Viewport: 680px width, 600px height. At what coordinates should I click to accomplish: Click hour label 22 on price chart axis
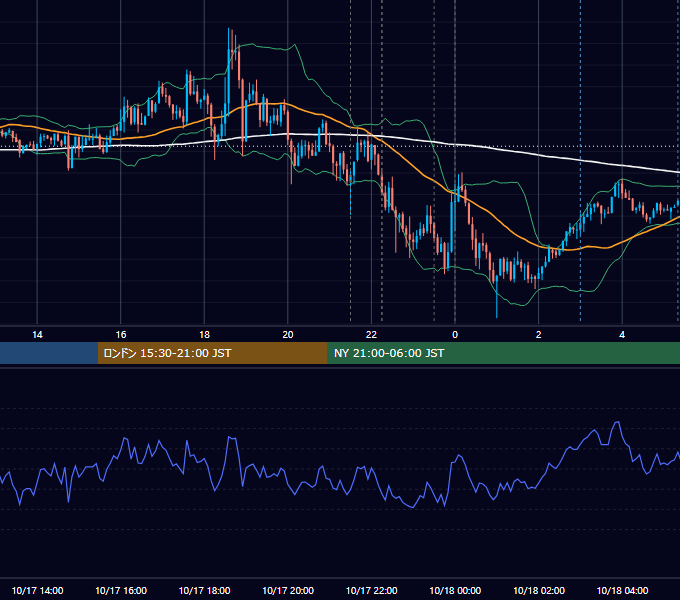[371, 335]
